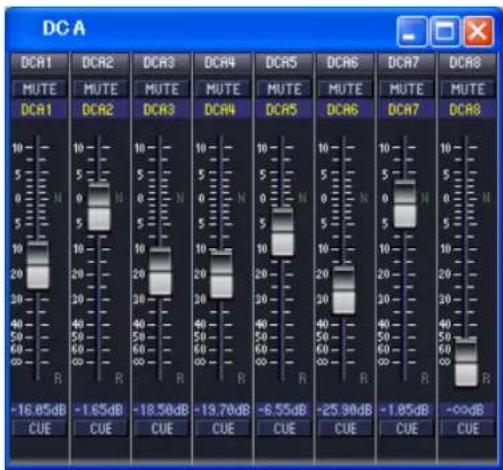Select the DCA2 channel header button
Image resolution: width=503 pixels, height=470 pixels.
tap(99, 63)
